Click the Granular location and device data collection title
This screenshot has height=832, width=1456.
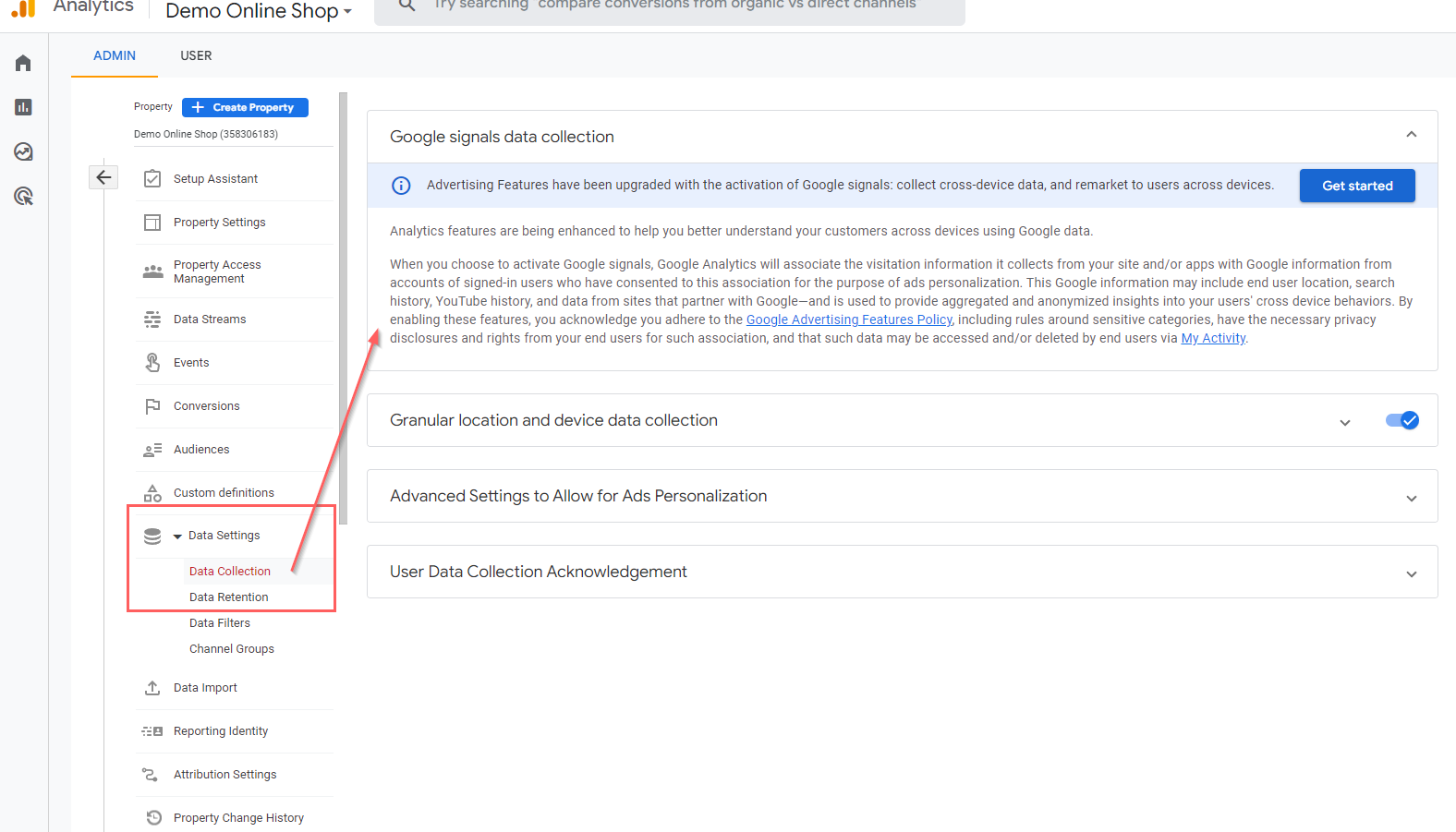click(x=553, y=420)
